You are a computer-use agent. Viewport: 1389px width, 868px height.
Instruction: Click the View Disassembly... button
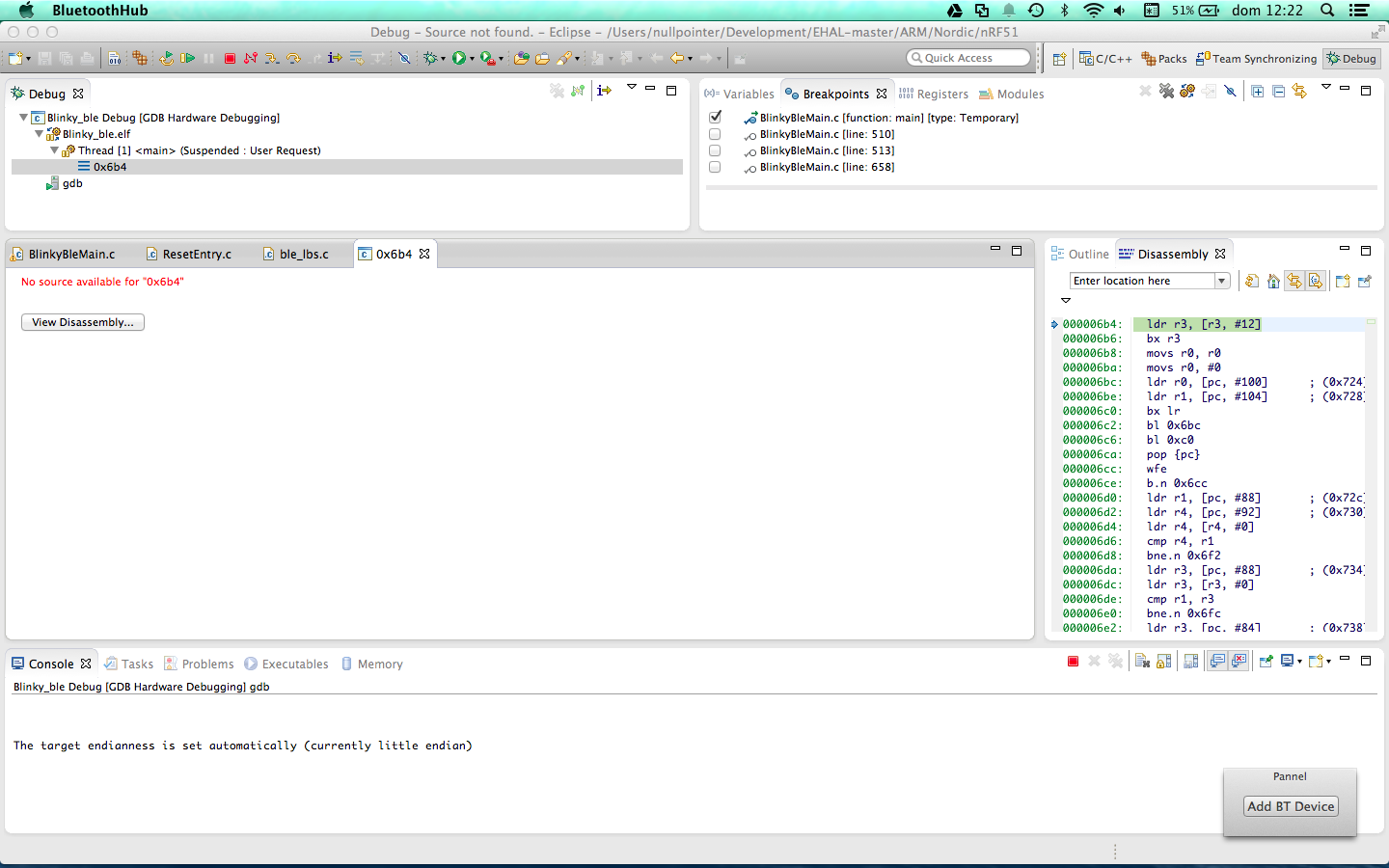click(83, 322)
